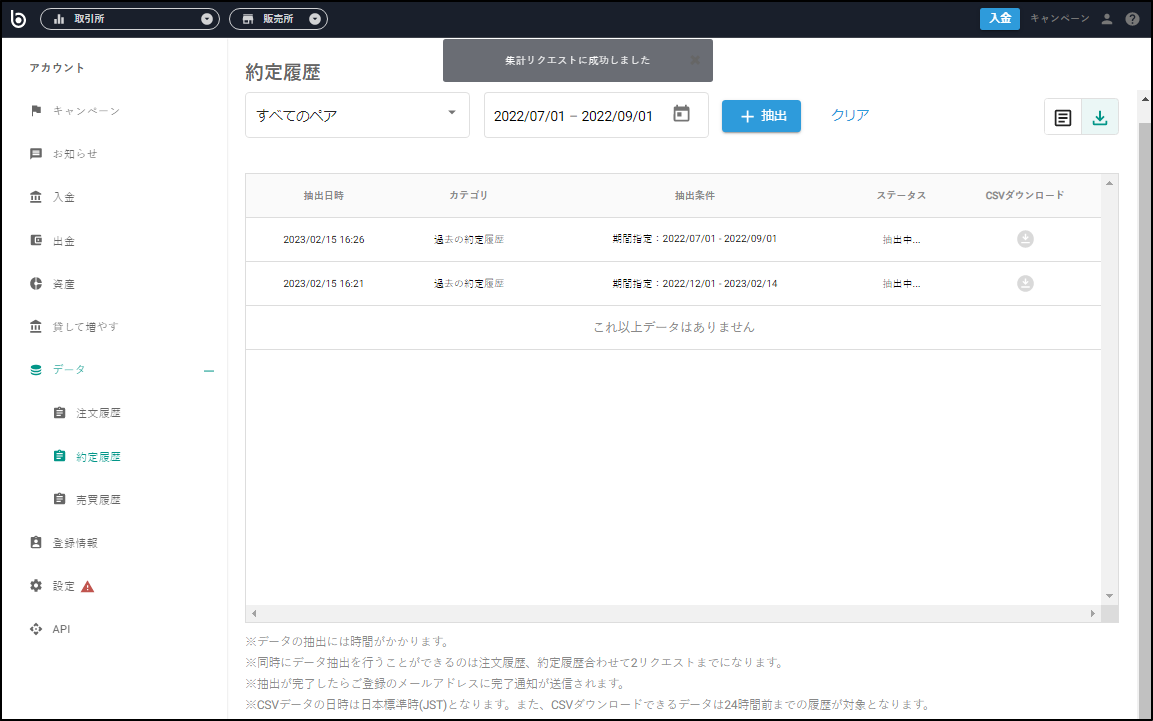Click the 出金 wallet icon
Viewport: 1153px width, 721px height.
point(36,240)
